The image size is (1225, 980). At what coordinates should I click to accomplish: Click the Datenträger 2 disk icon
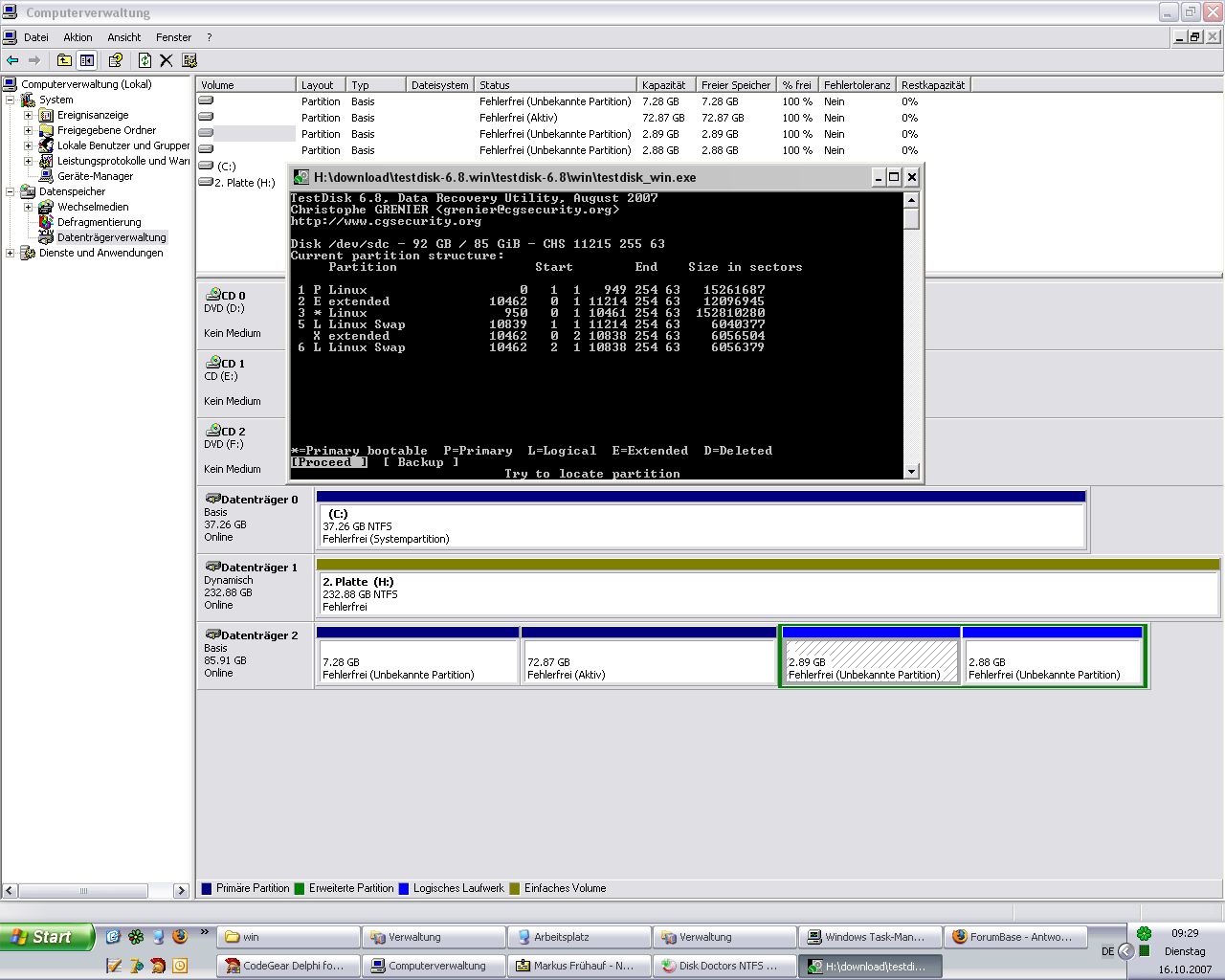(x=212, y=635)
